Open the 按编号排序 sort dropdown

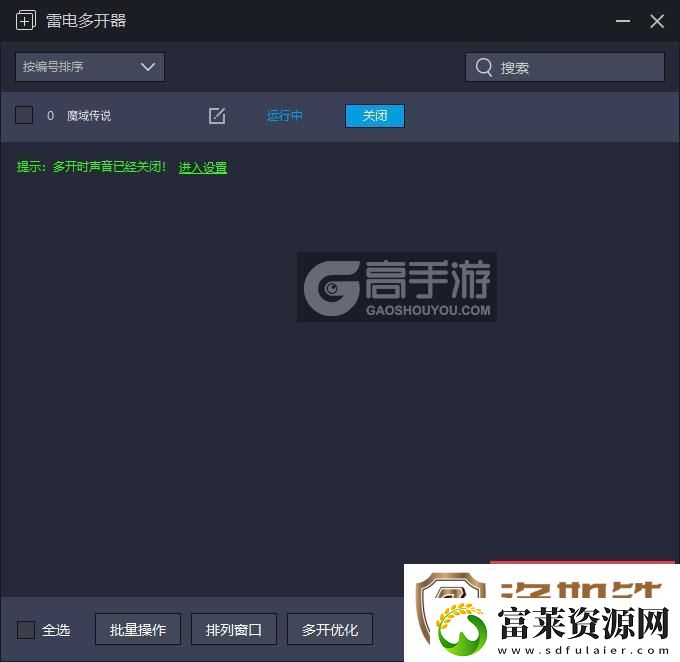point(90,67)
